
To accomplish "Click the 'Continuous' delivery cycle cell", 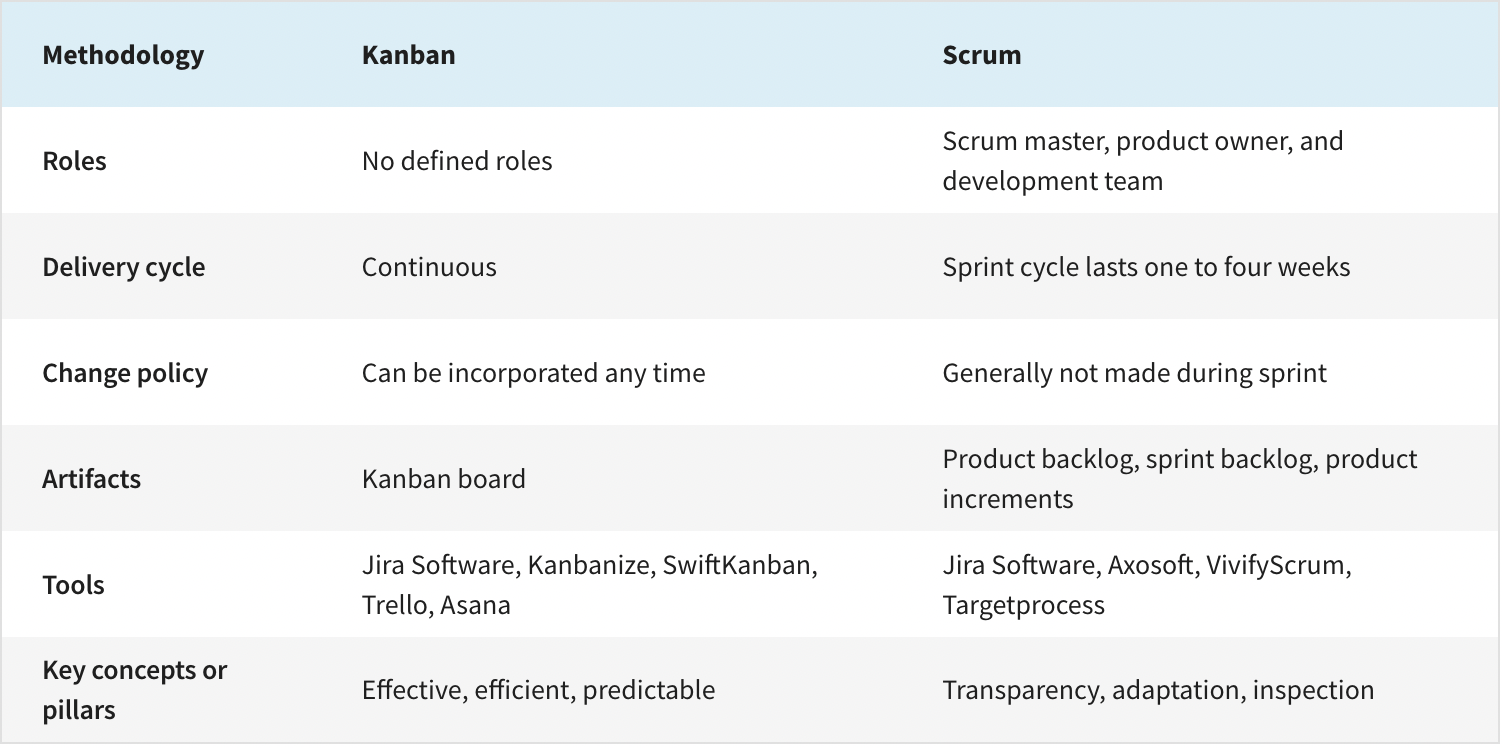I will (429, 267).
